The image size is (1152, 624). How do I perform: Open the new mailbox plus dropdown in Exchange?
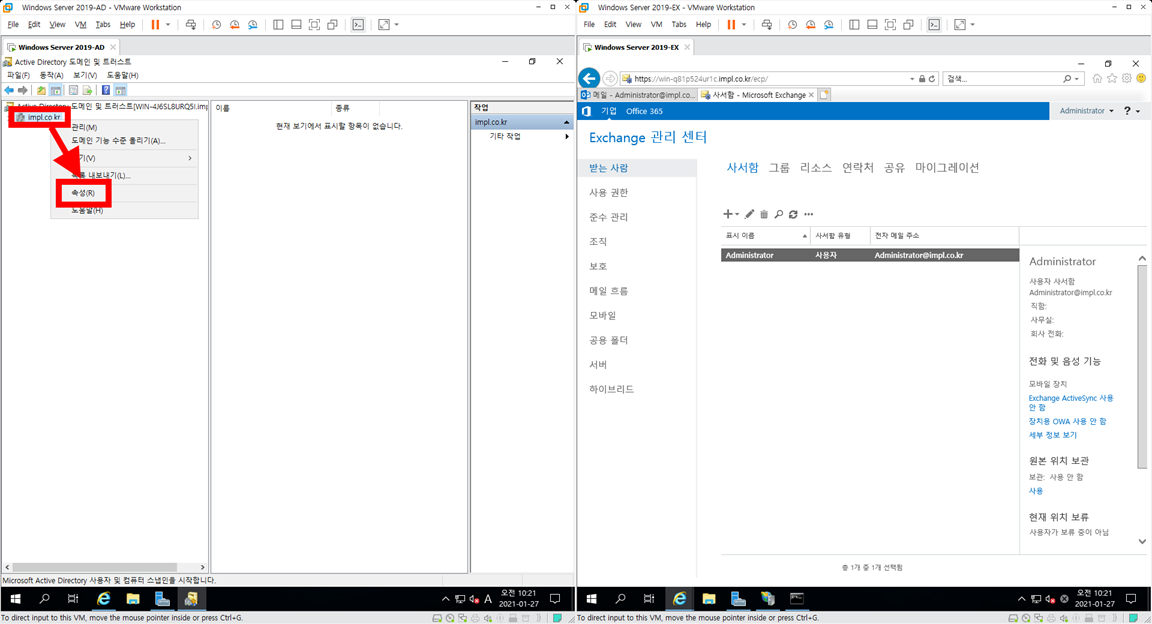731,214
